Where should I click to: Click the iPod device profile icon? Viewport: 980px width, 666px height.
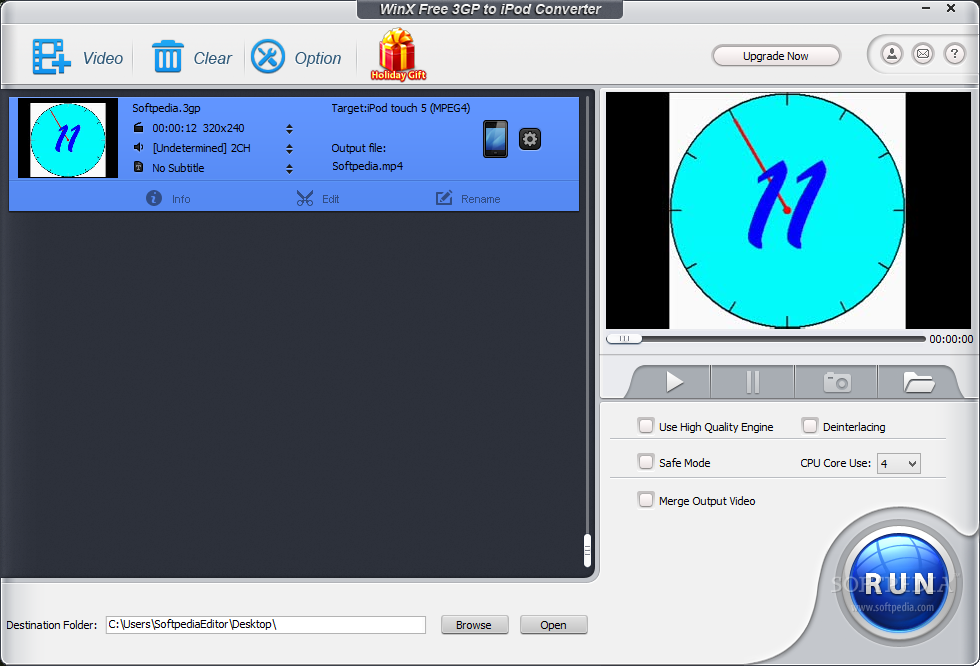click(x=496, y=139)
